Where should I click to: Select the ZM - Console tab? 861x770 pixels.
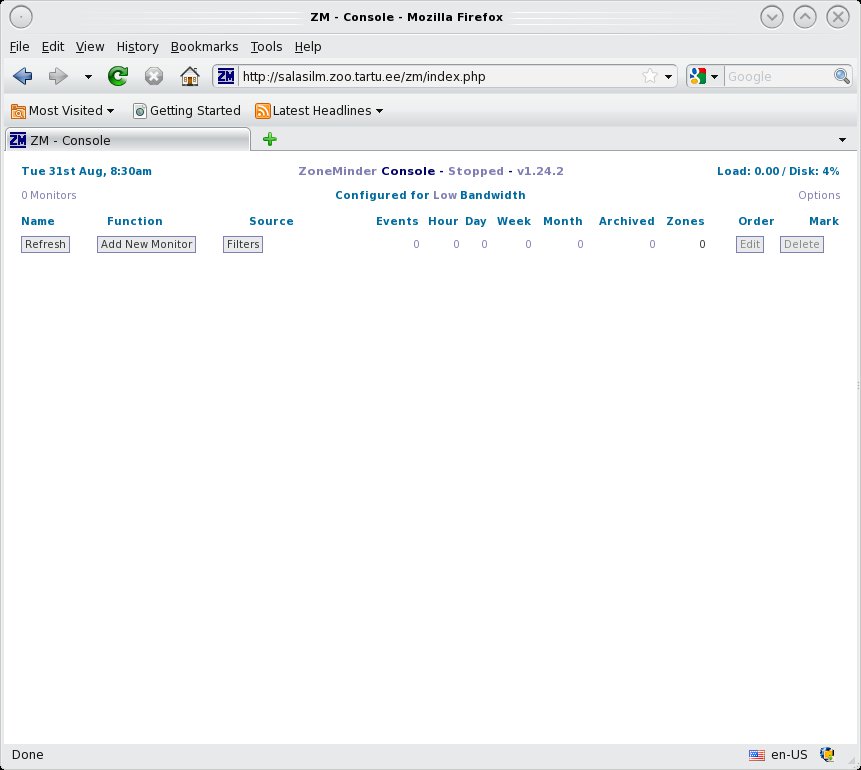pos(126,140)
